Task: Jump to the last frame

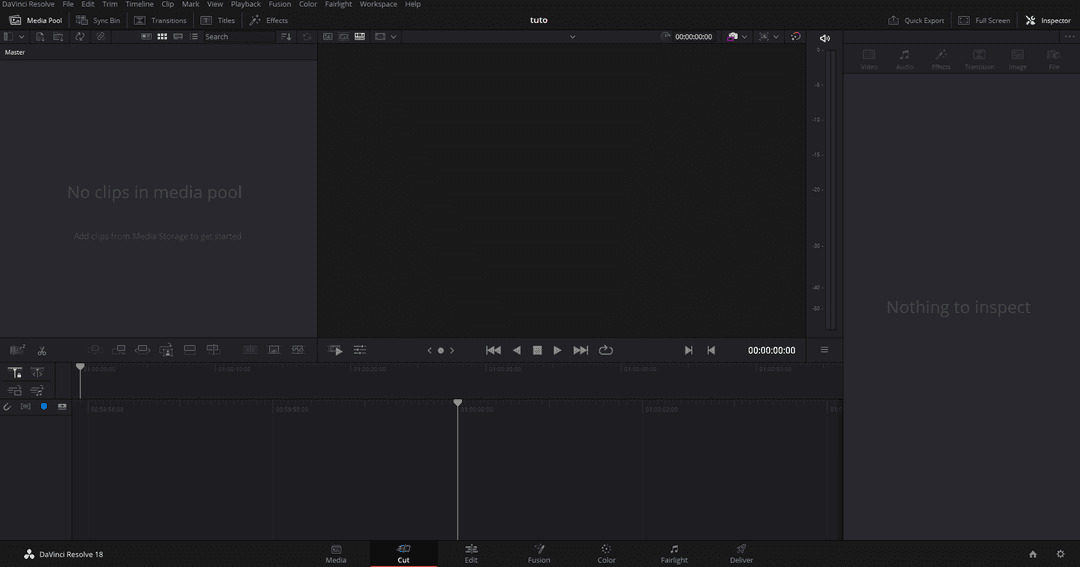Action: point(581,350)
